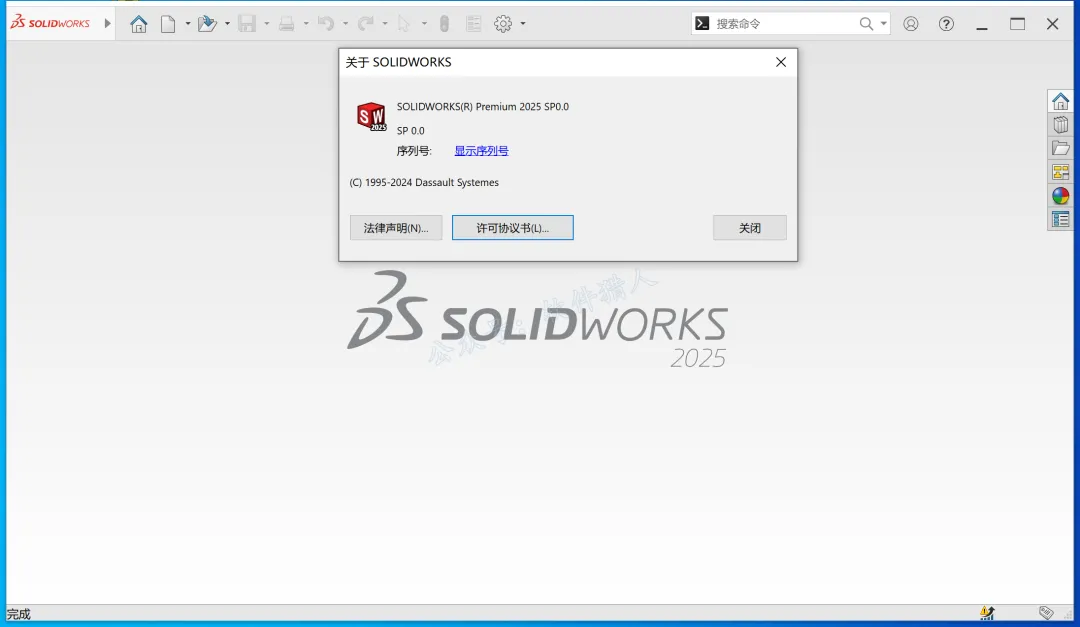This screenshot has width=1080, height=627.
Task: Open Appearances color ball task pane tab
Action: point(1060,196)
